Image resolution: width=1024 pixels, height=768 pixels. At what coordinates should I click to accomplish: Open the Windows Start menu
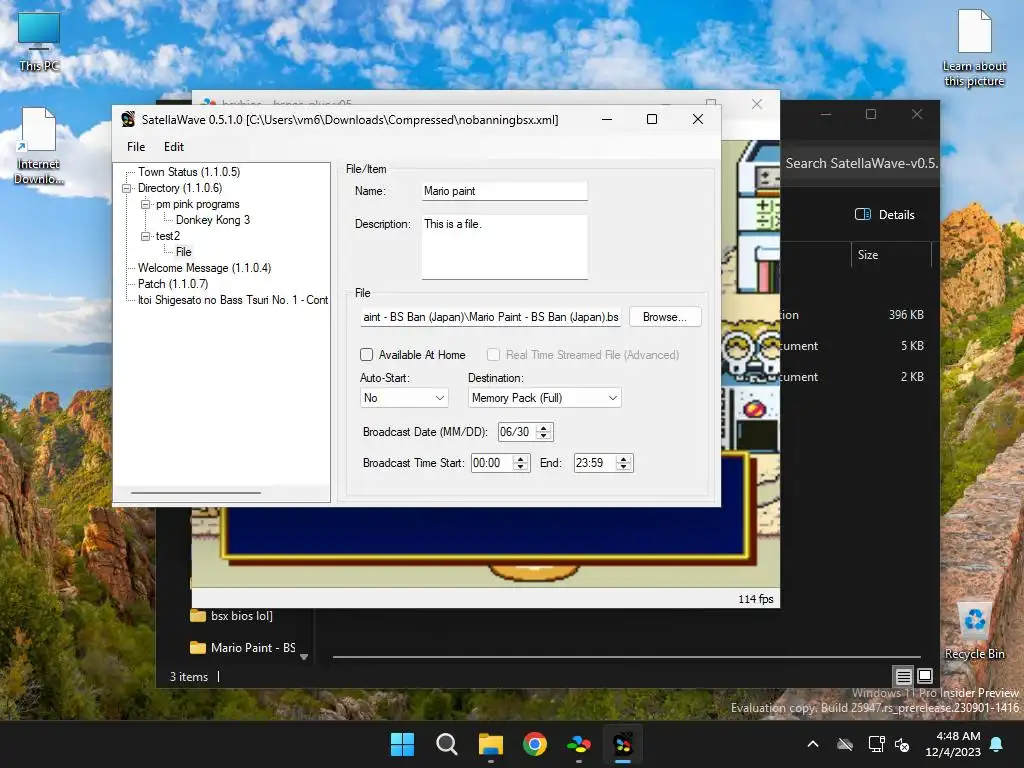[x=402, y=744]
